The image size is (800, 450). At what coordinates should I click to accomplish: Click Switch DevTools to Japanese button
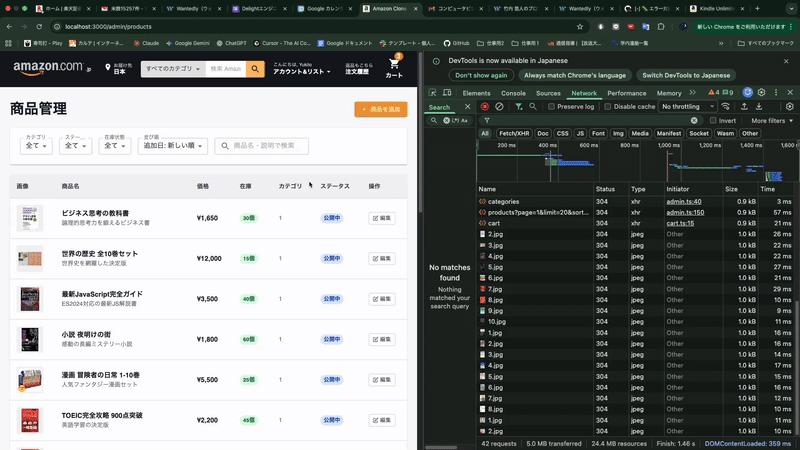pyautogui.click(x=684, y=75)
